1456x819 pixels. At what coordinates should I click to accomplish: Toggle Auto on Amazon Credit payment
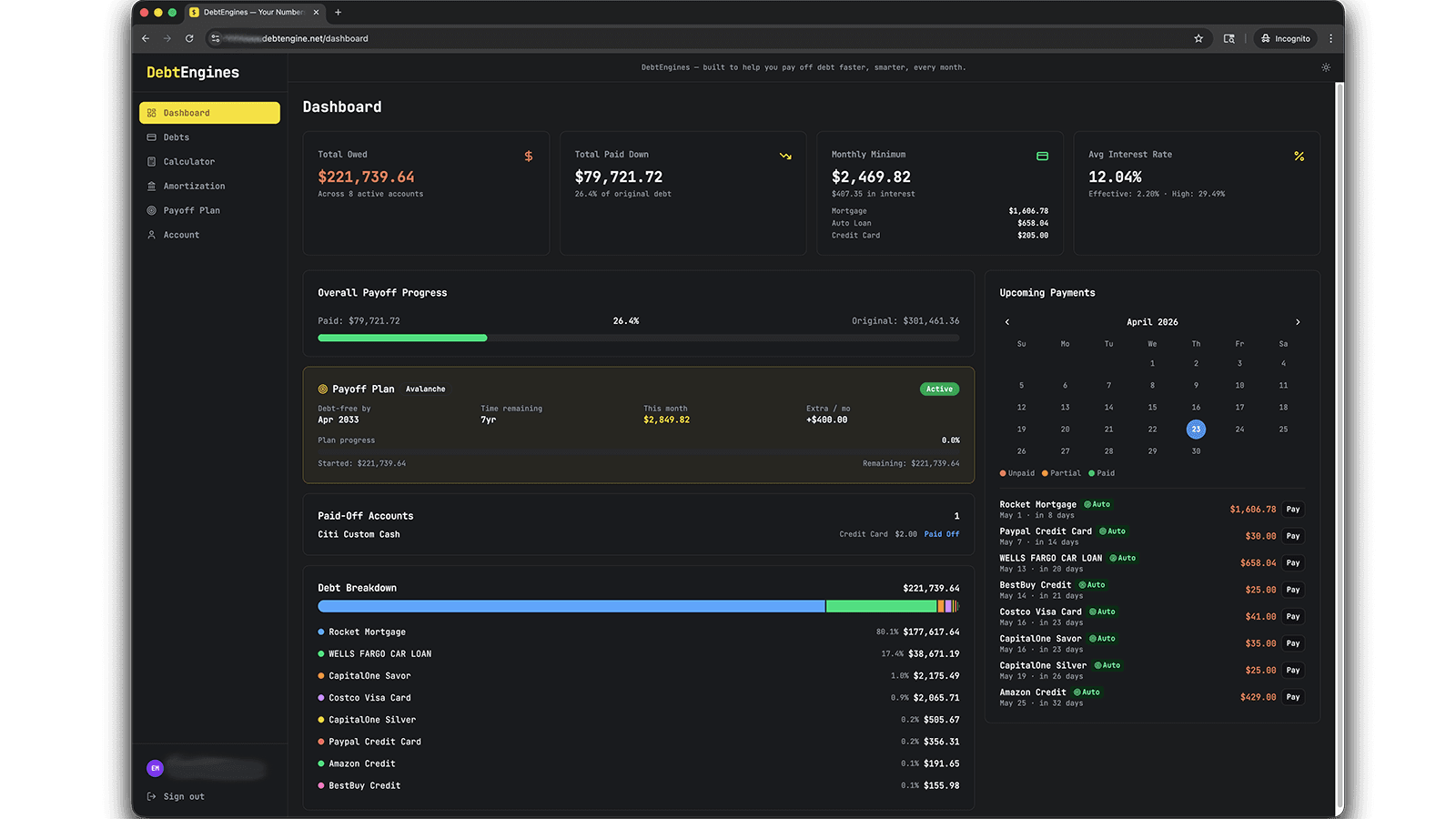pyautogui.click(x=1088, y=692)
